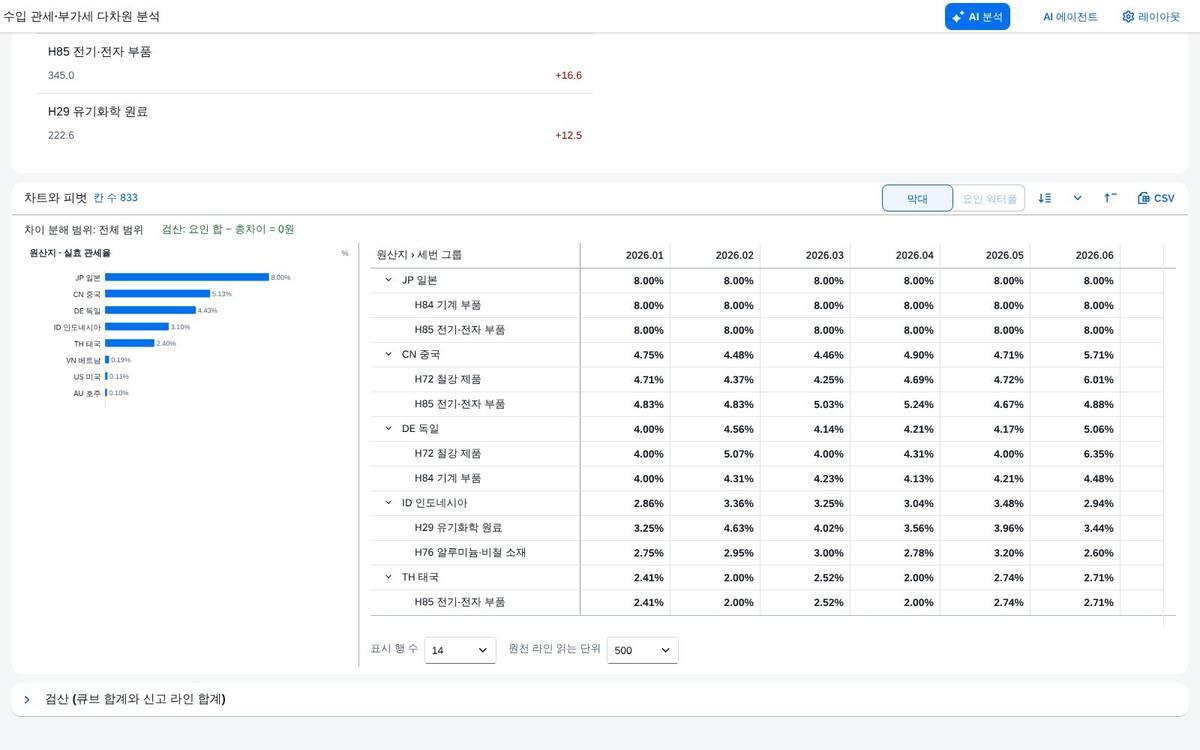Select the TH 태국 bar in chart
1200x750 pixels.
pos(130,343)
